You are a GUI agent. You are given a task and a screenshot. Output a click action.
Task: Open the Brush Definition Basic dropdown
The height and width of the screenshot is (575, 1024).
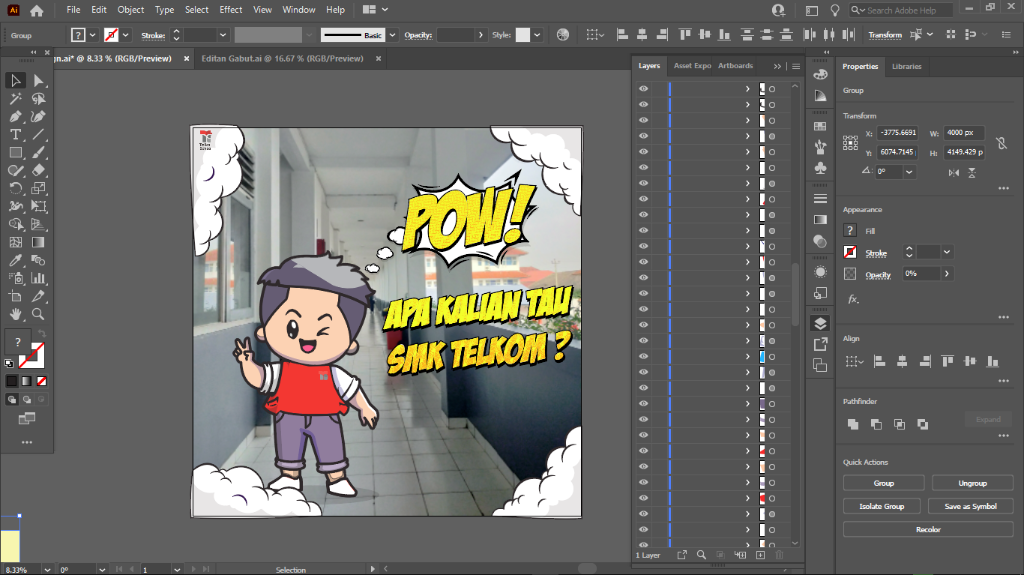click(x=392, y=35)
